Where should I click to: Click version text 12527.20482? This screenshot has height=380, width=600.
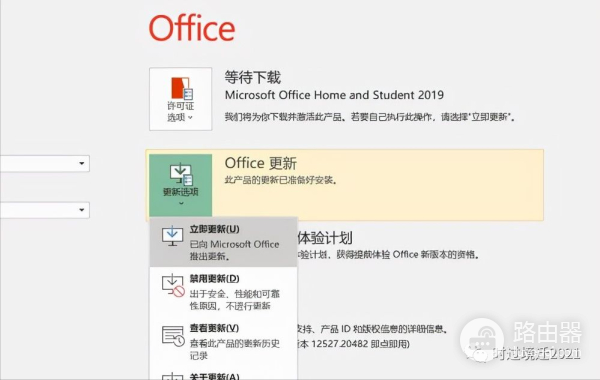point(338,344)
